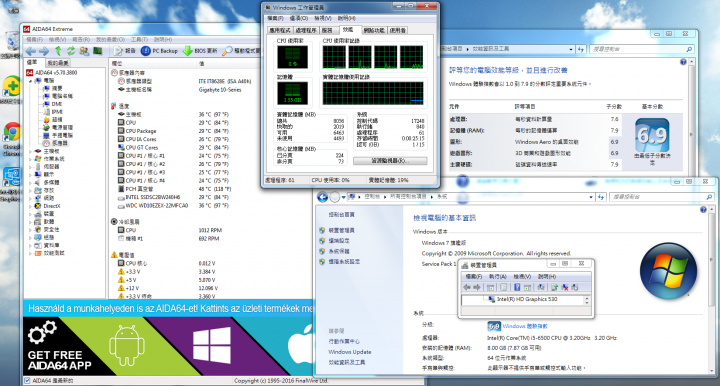
Task: Click the Device Manager blue help toolbar icon
Action: (x=517, y=287)
